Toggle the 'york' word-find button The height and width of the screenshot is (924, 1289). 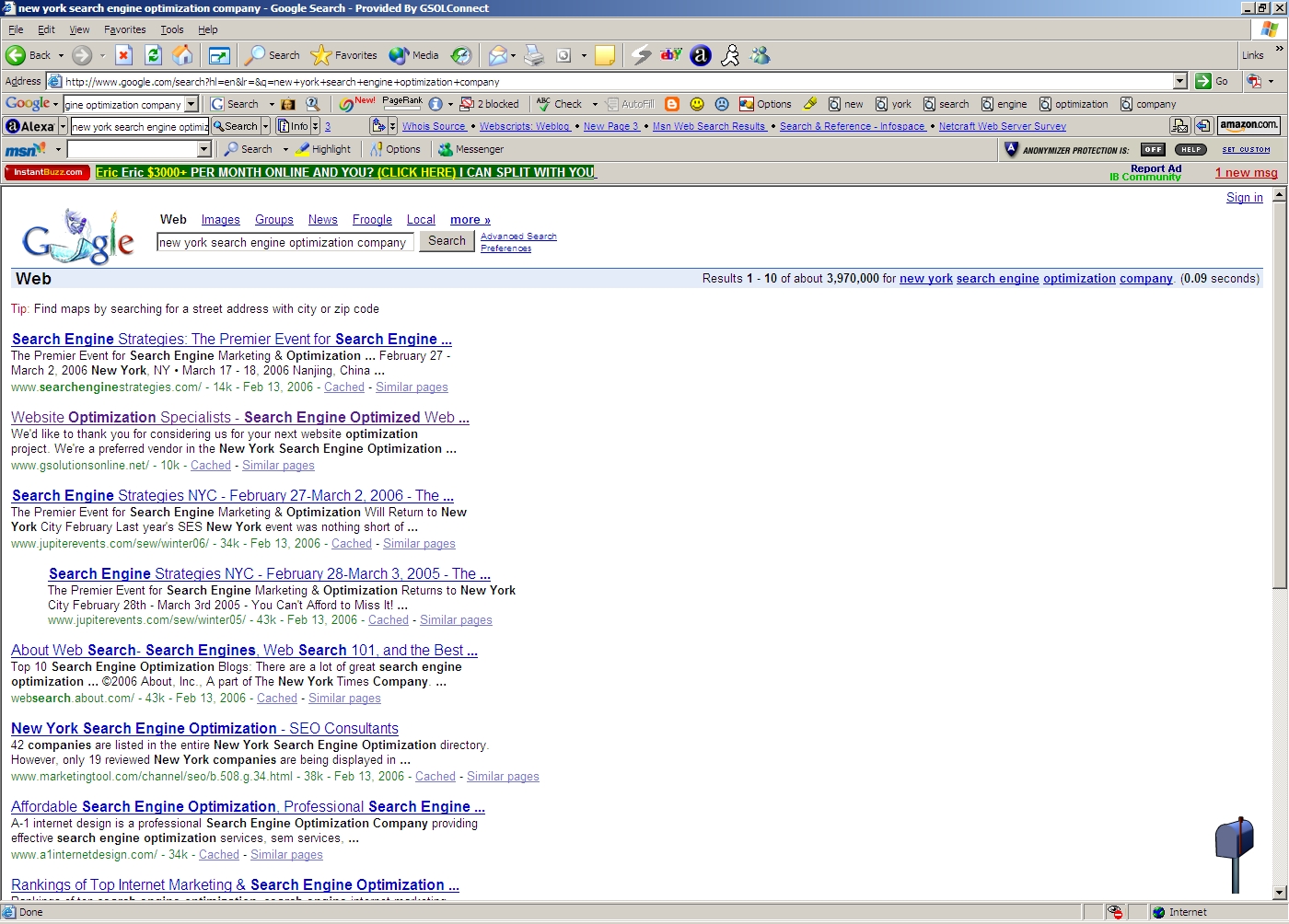point(893,104)
